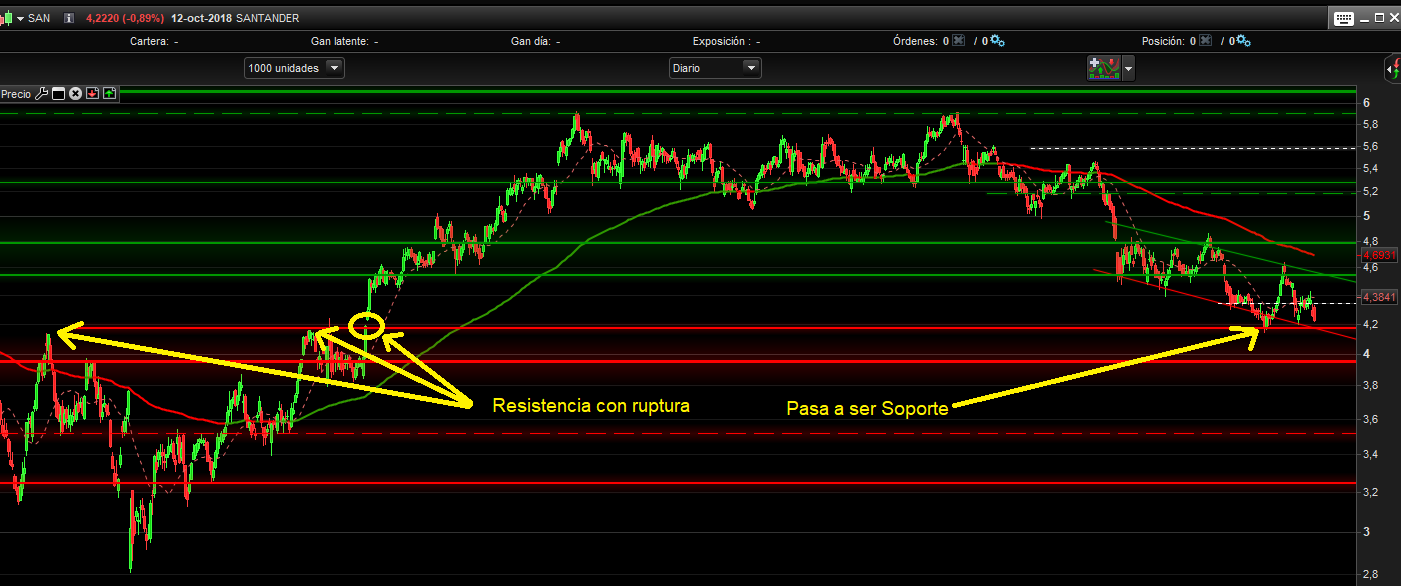Image resolution: width=1401 pixels, height=586 pixels.
Task: Click the candlestick chart icon beside SAN
Action: tap(6, 18)
